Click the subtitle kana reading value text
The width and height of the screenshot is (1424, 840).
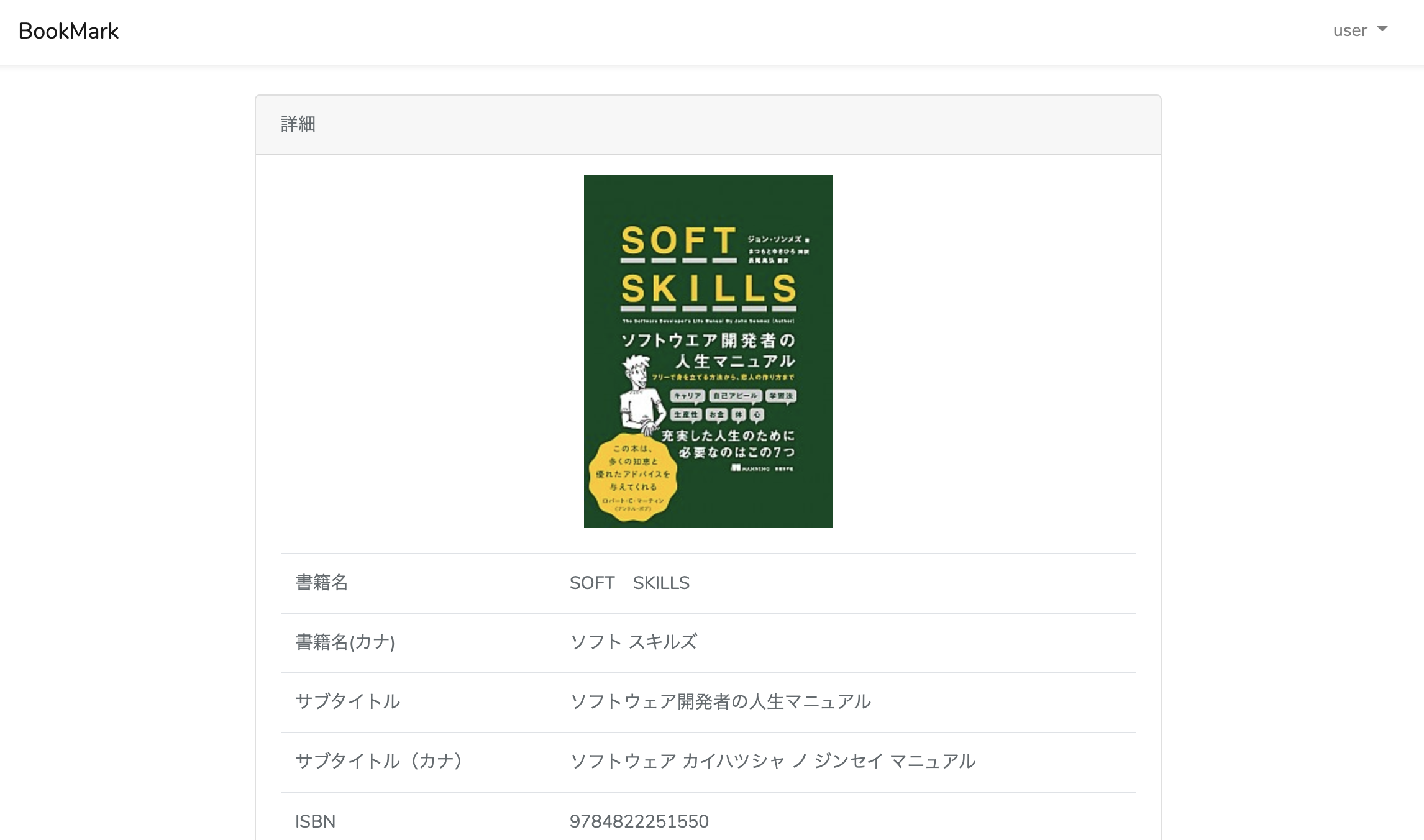coord(772,761)
